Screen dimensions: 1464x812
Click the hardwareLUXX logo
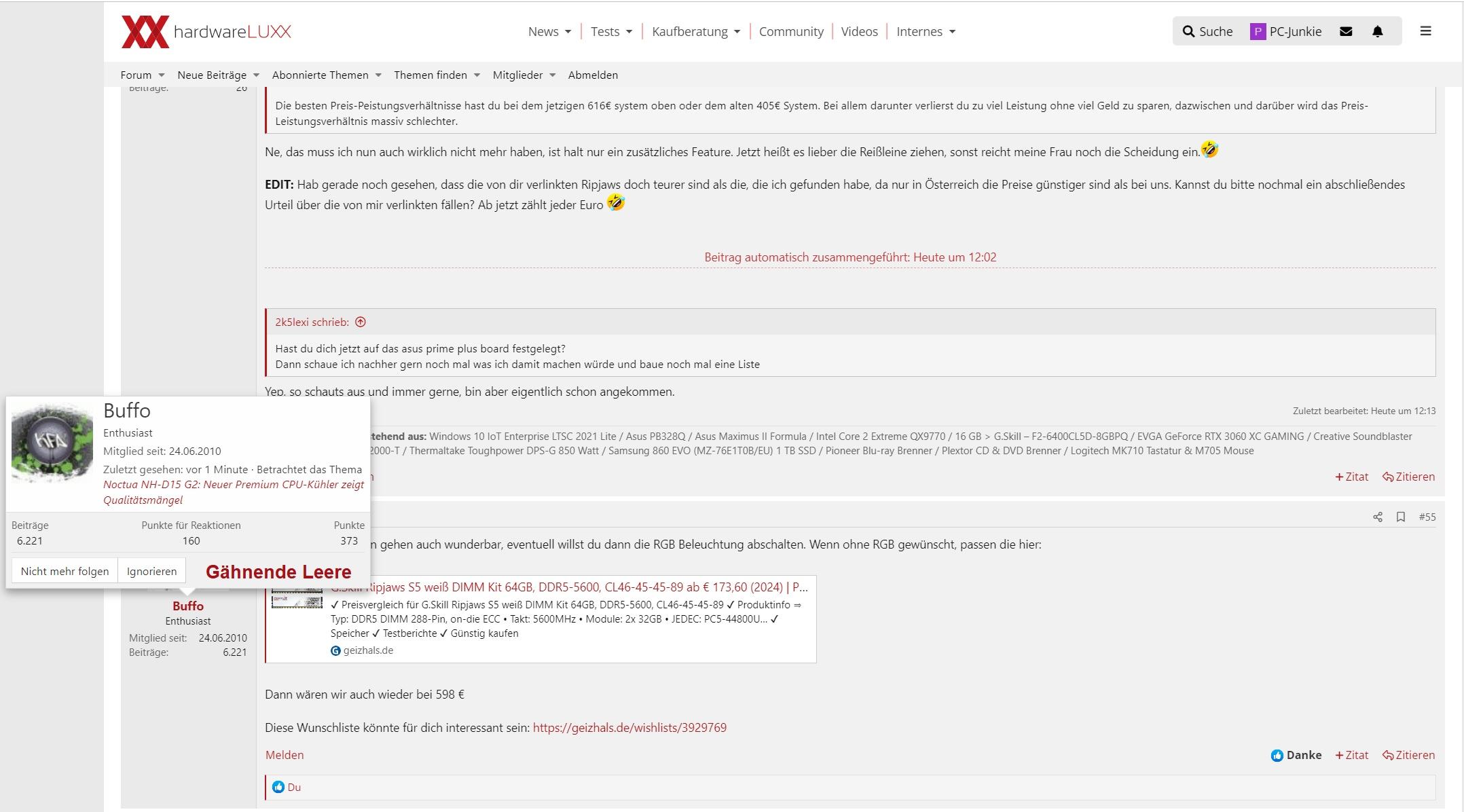pyautogui.click(x=206, y=31)
